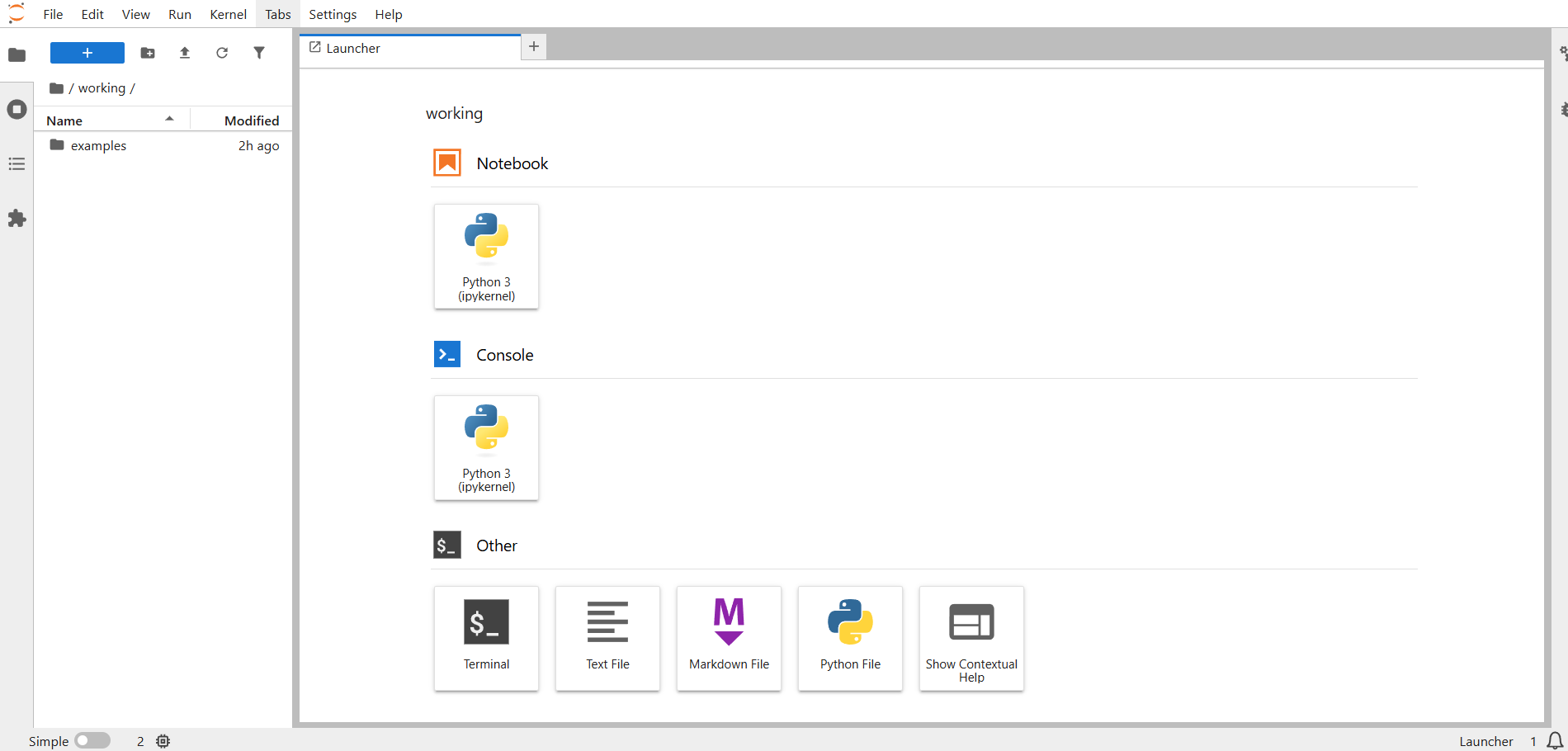Select the Launcher tab

[x=410, y=48]
